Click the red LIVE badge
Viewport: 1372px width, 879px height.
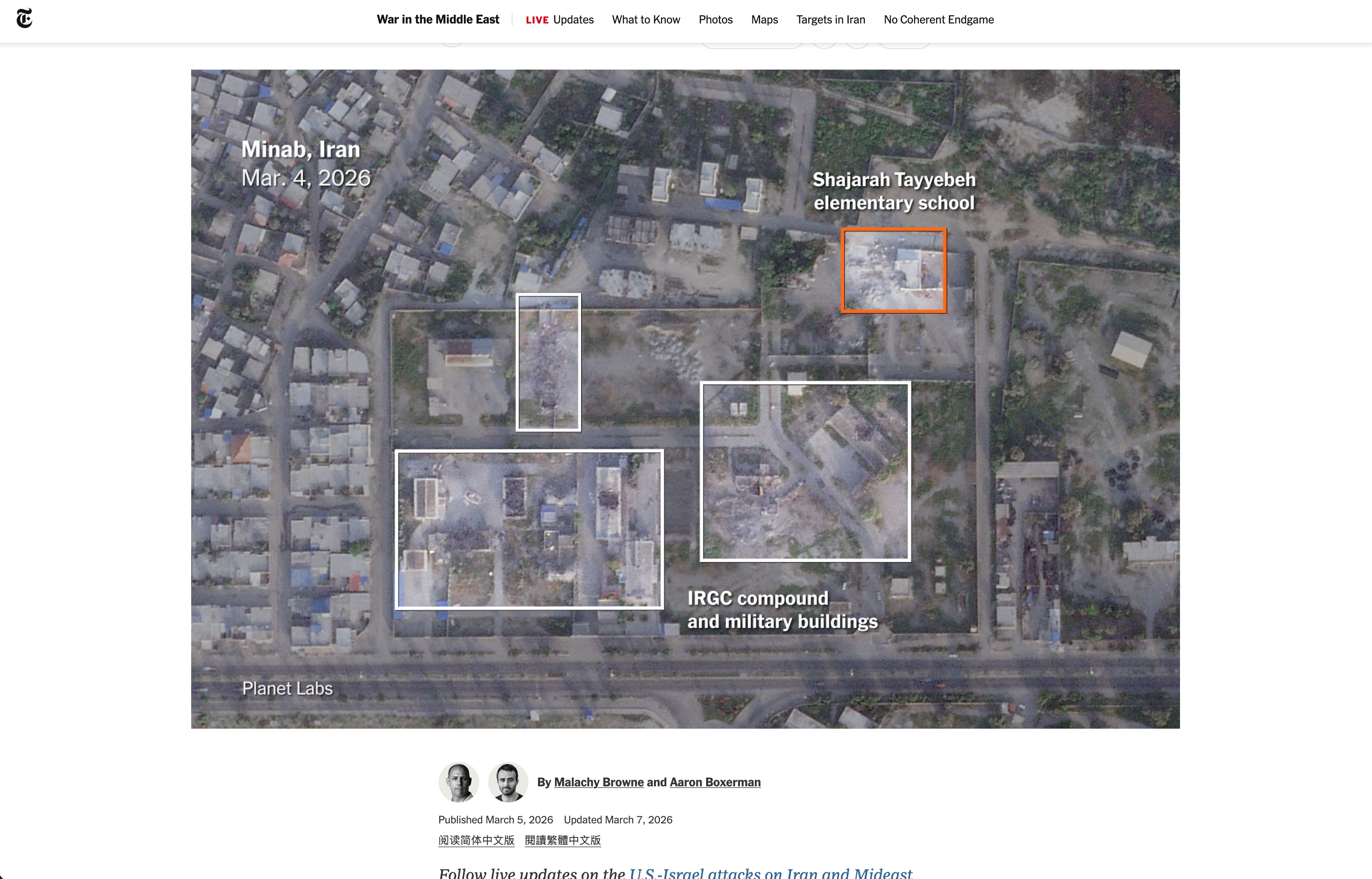pos(537,20)
